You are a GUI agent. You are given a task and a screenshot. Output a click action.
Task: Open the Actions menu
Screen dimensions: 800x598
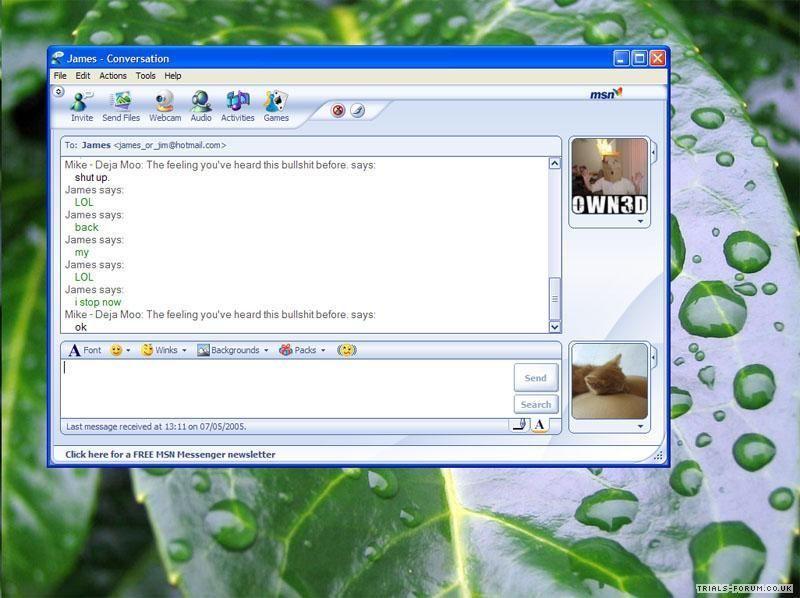pyautogui.click(x=113, y=76)
